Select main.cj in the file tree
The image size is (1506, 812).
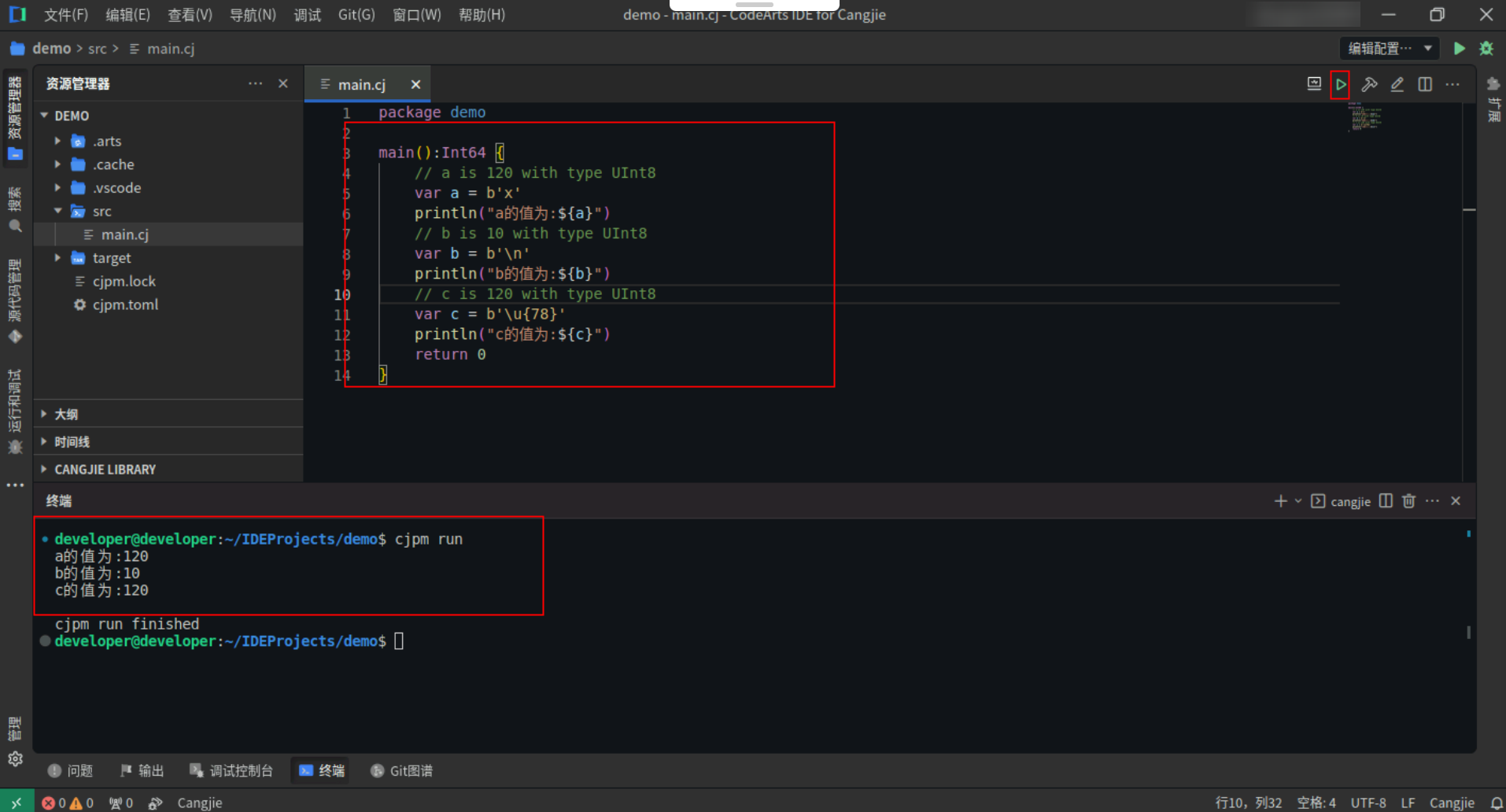168,234
